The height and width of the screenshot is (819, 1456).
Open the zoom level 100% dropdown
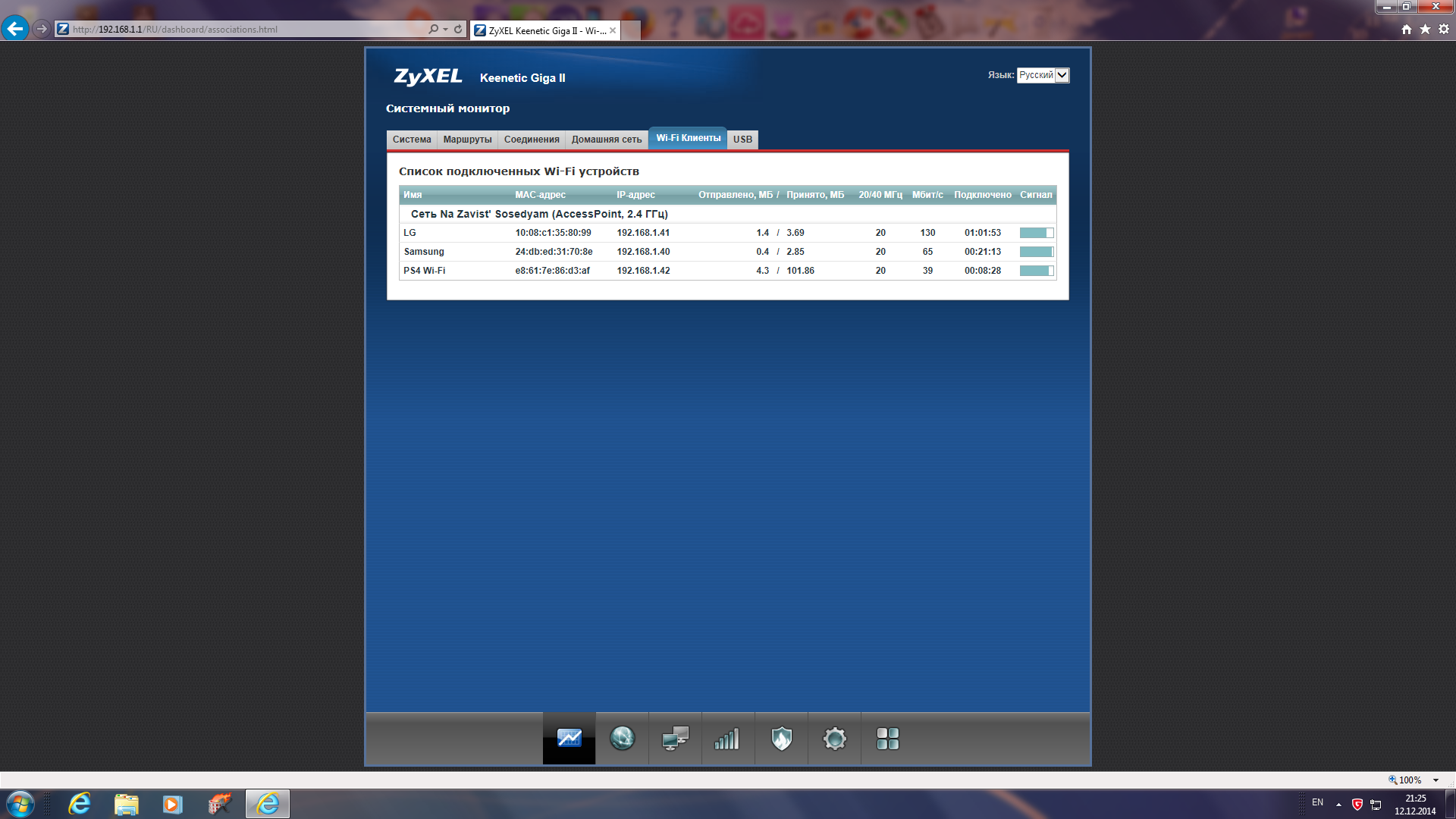click(x=1436, y=780)
